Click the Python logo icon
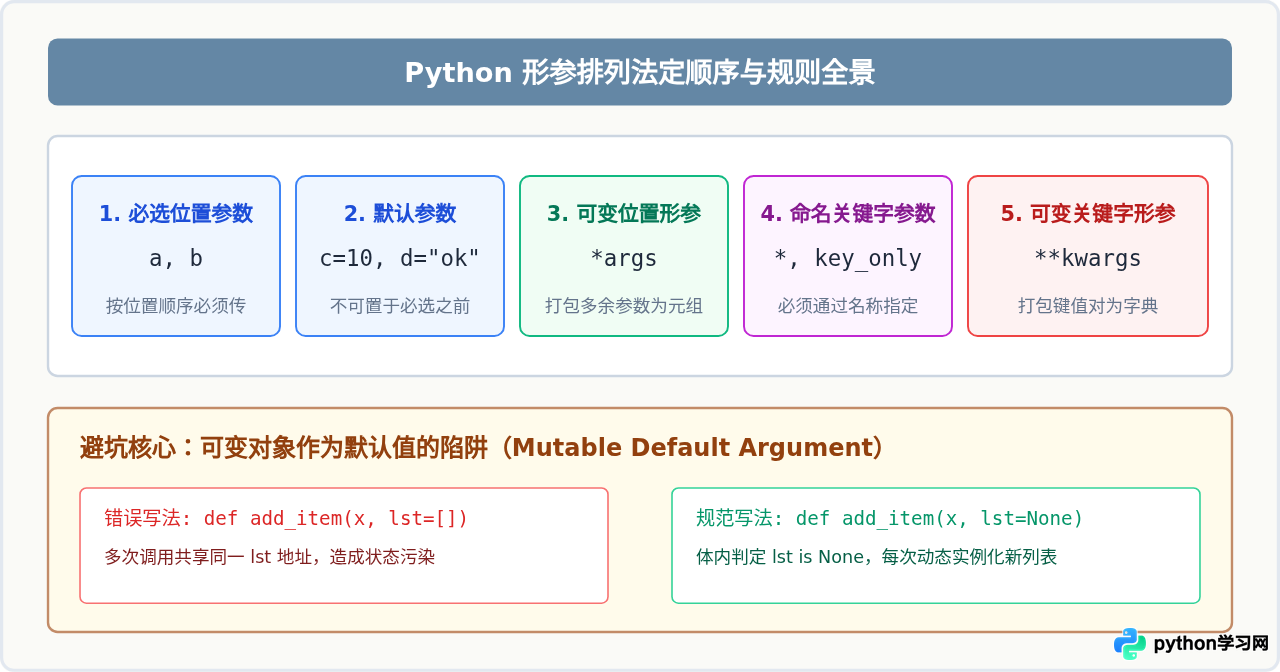Viewport: 1280px width, 672px height. coord(1130,644)
